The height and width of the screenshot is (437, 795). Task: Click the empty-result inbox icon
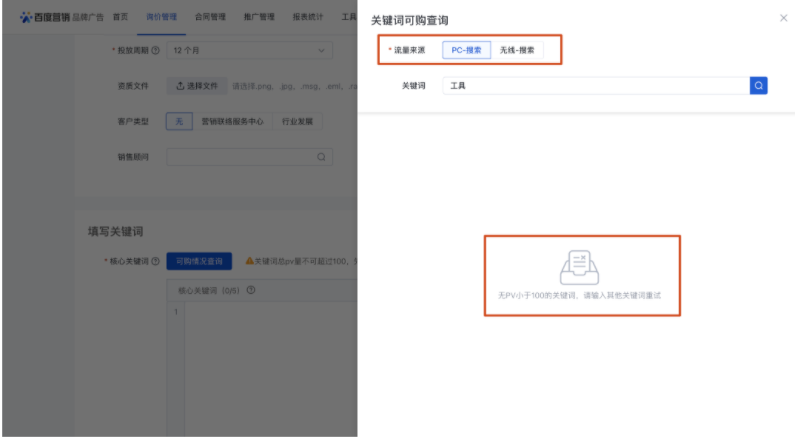pyautogui.click(x=579, y=267)
